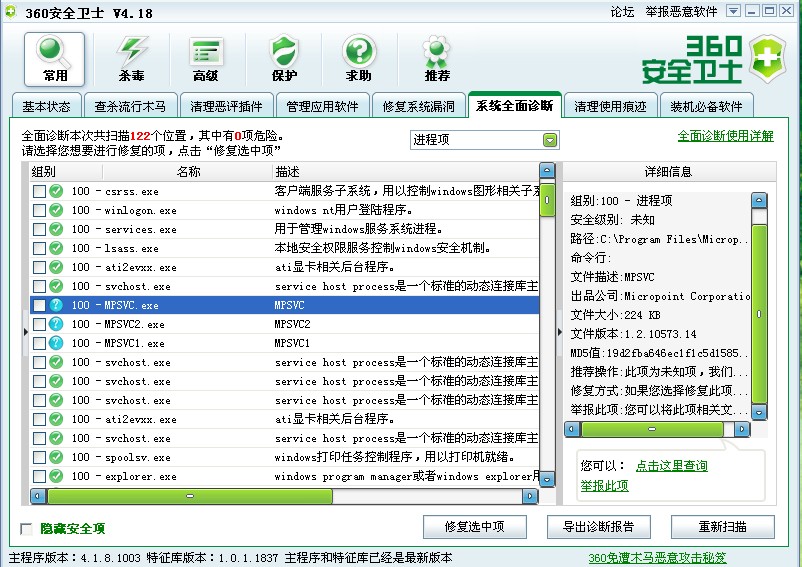Click green check icon for services.exe

click(x=56, y=229)
